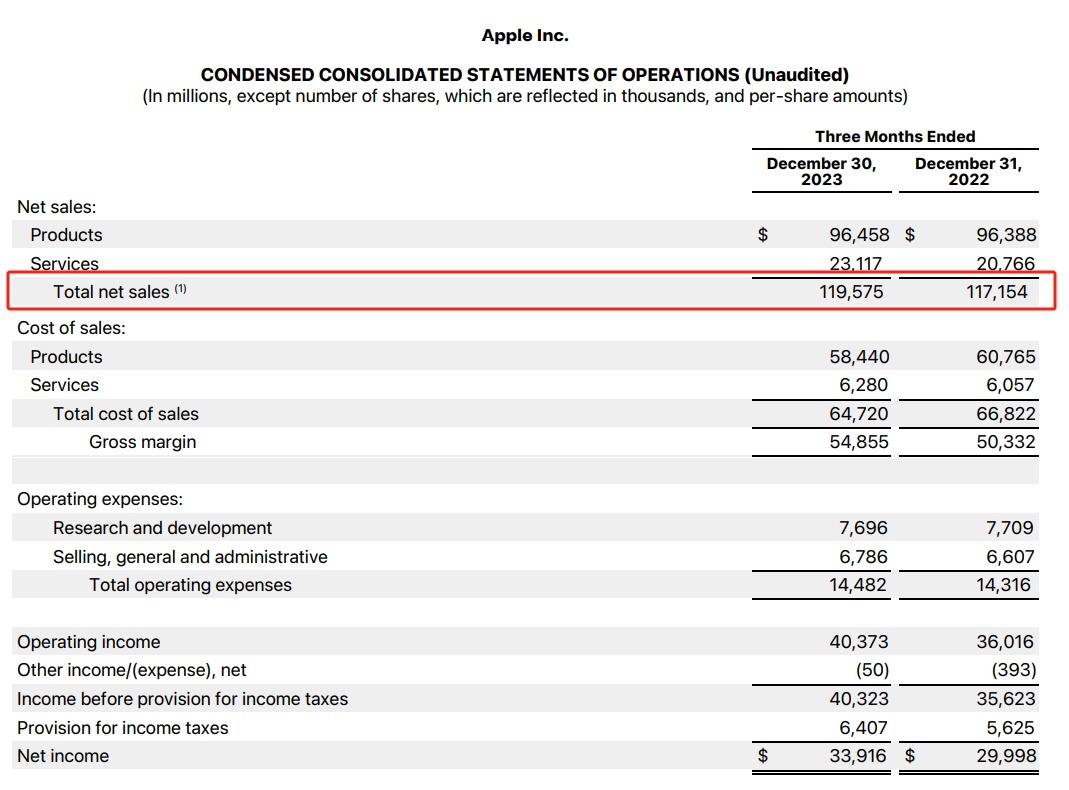Select the net income value 29,998
The image size is (1069, 790).
point(1006,756)
